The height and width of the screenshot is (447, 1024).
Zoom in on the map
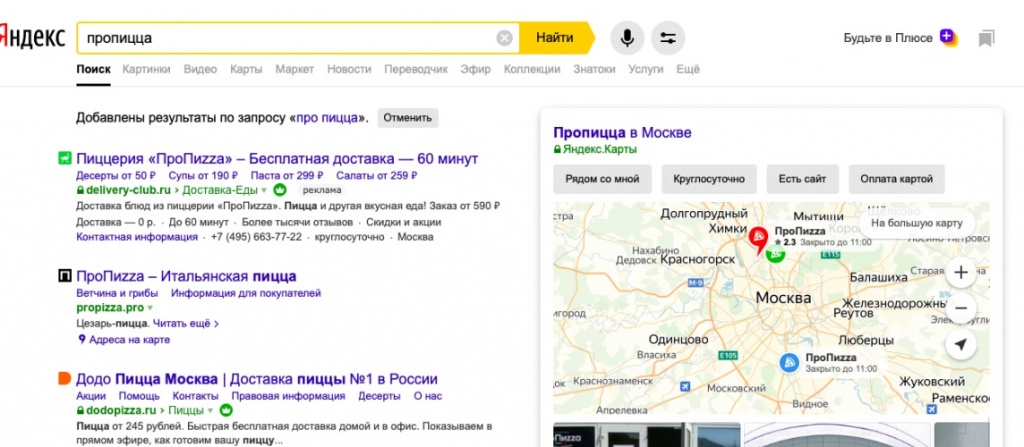point(961,273)
